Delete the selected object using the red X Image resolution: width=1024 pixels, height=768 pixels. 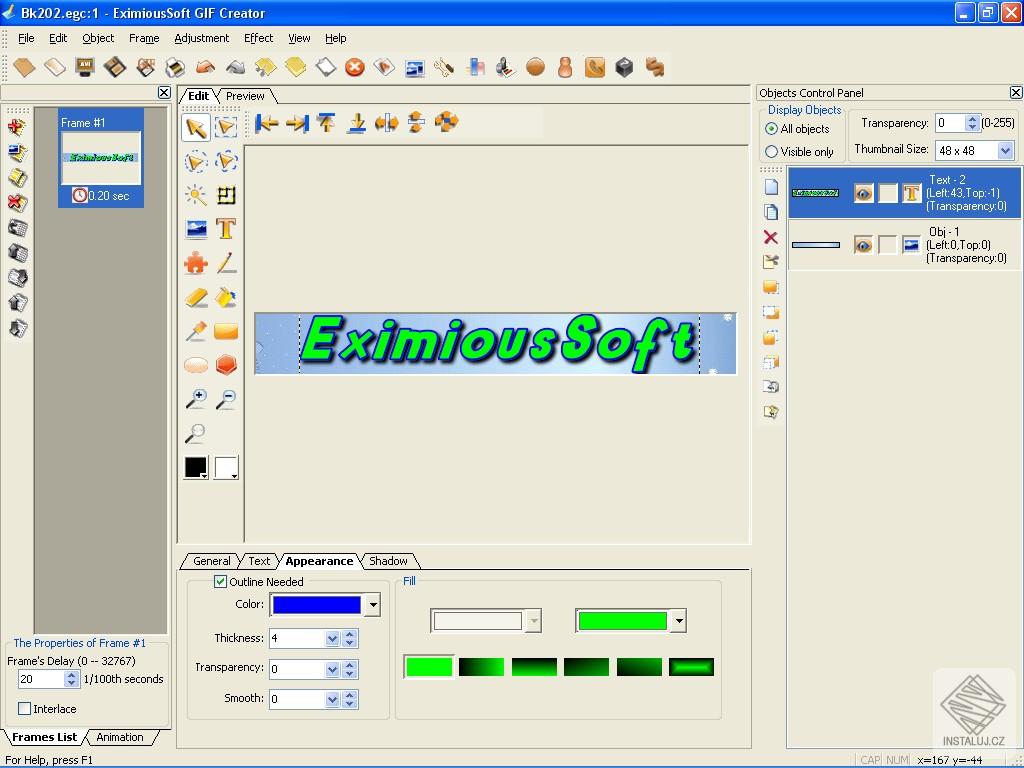tap(770, 237)
